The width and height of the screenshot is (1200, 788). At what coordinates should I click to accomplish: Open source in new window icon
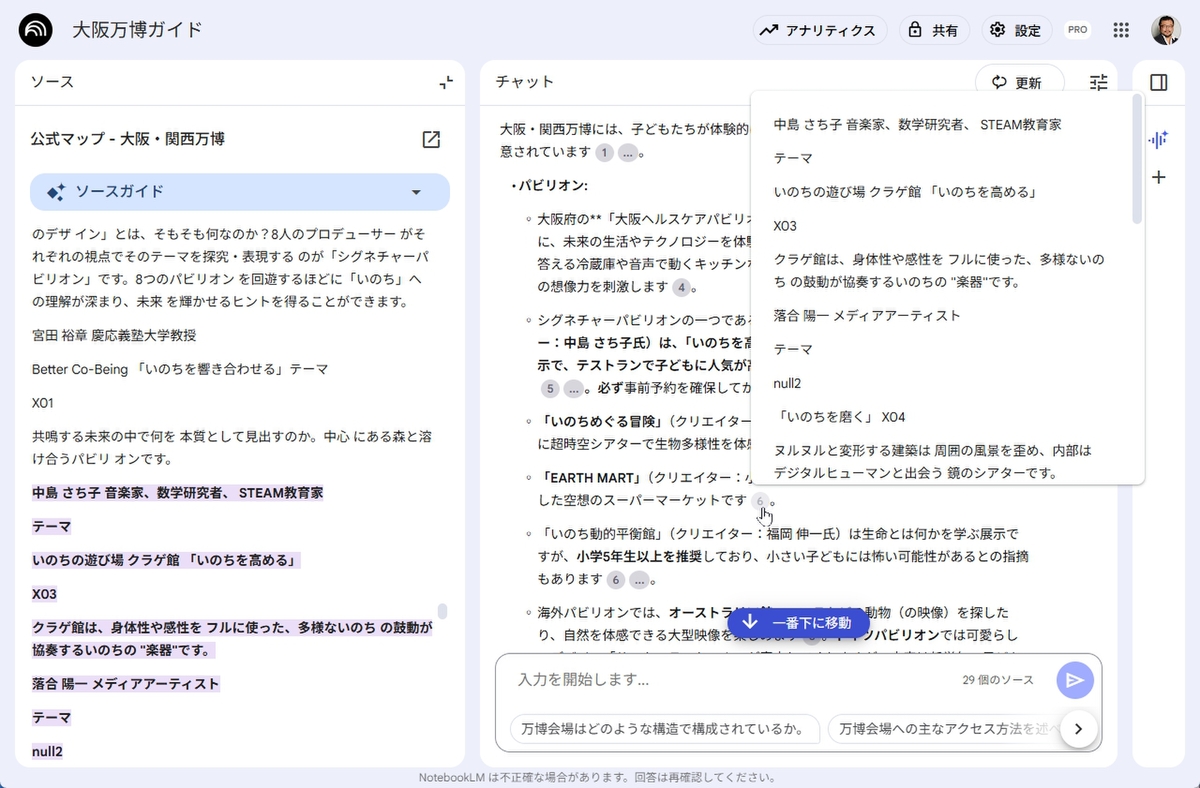click(x=431, y=139)
